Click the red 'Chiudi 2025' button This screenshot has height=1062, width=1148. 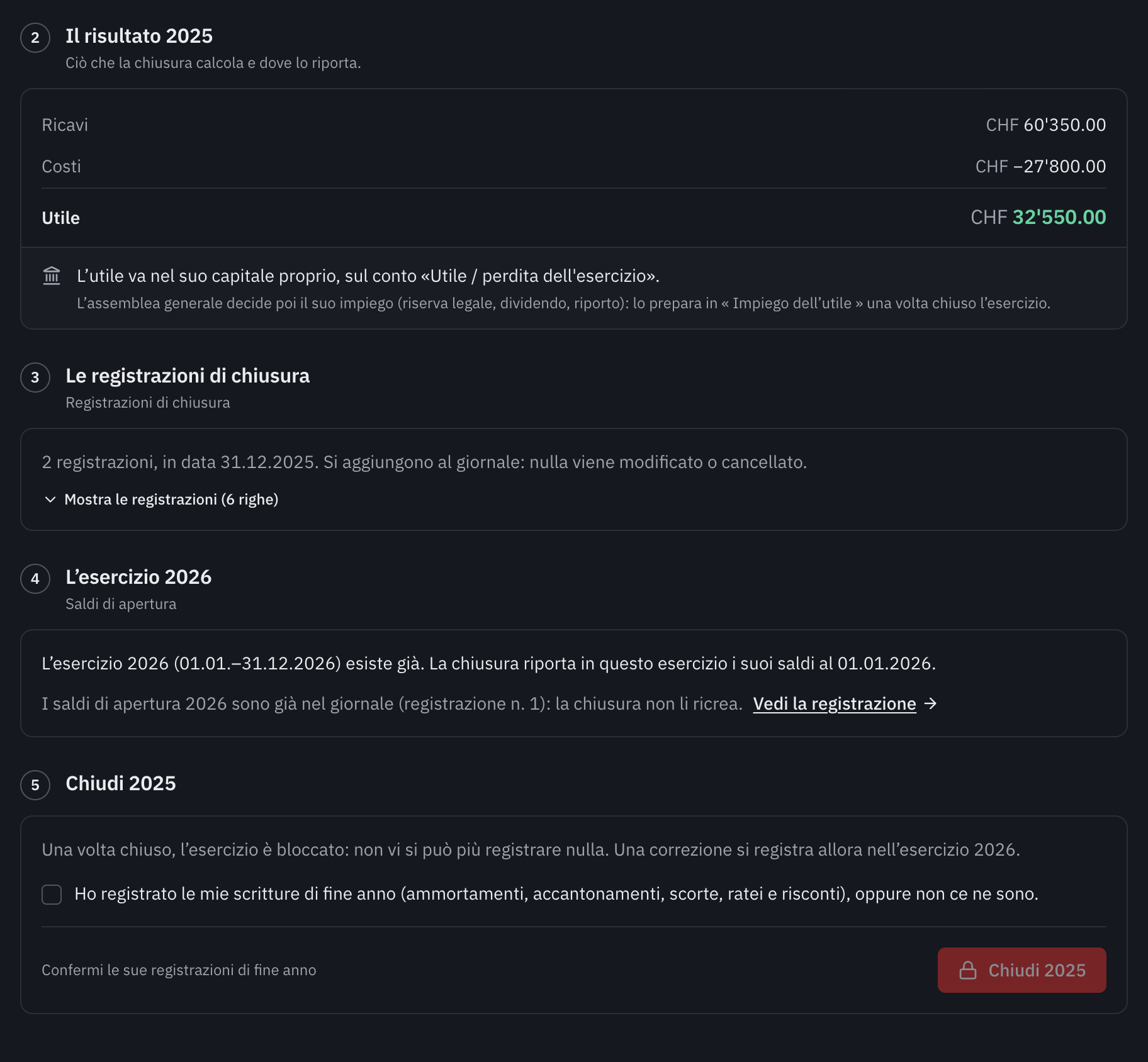1021,970
